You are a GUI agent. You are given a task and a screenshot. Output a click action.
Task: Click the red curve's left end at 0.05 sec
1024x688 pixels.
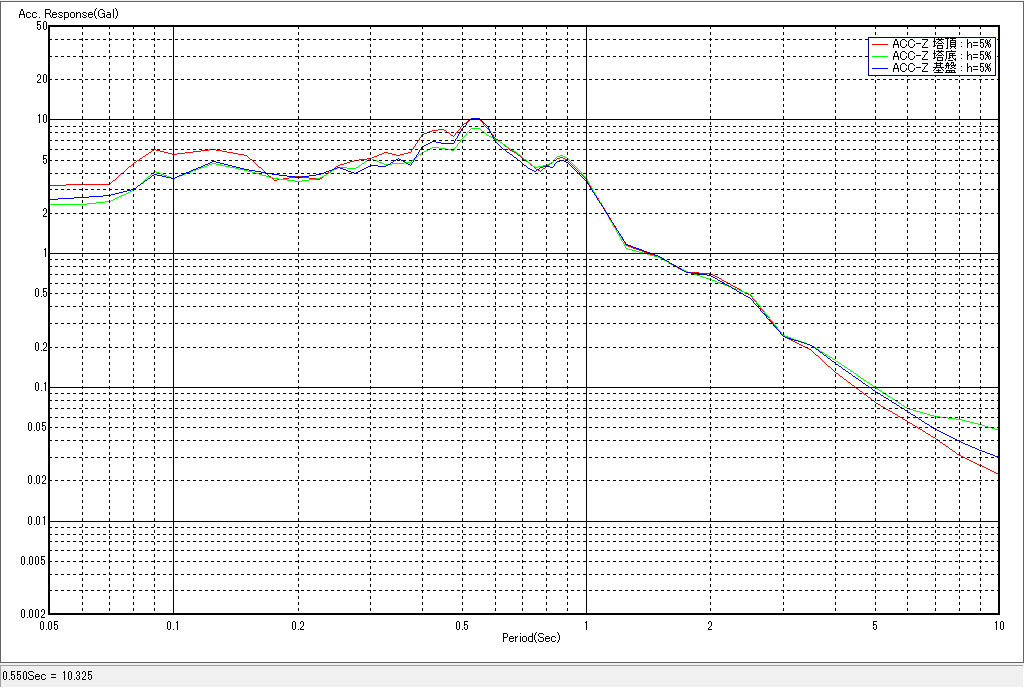coord(52,185)
